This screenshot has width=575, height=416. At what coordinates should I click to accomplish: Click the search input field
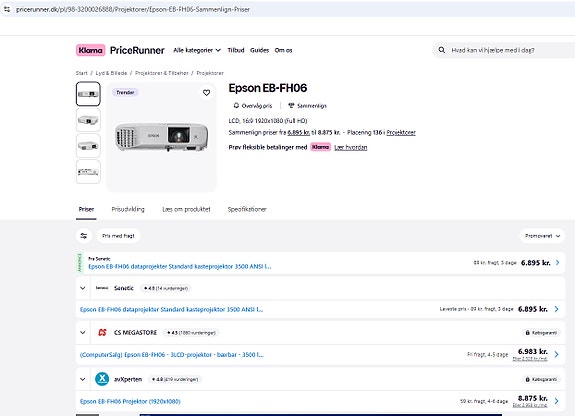point(510,50)
